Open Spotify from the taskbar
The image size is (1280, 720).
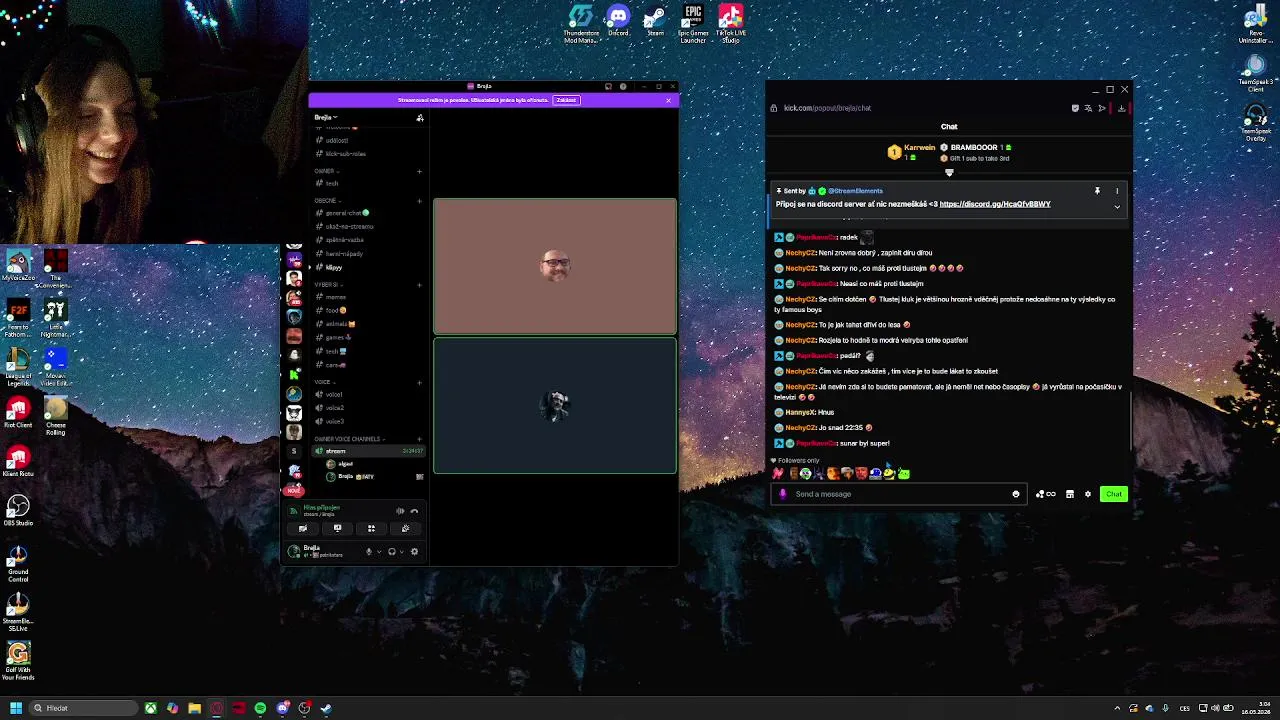(260, 708)
